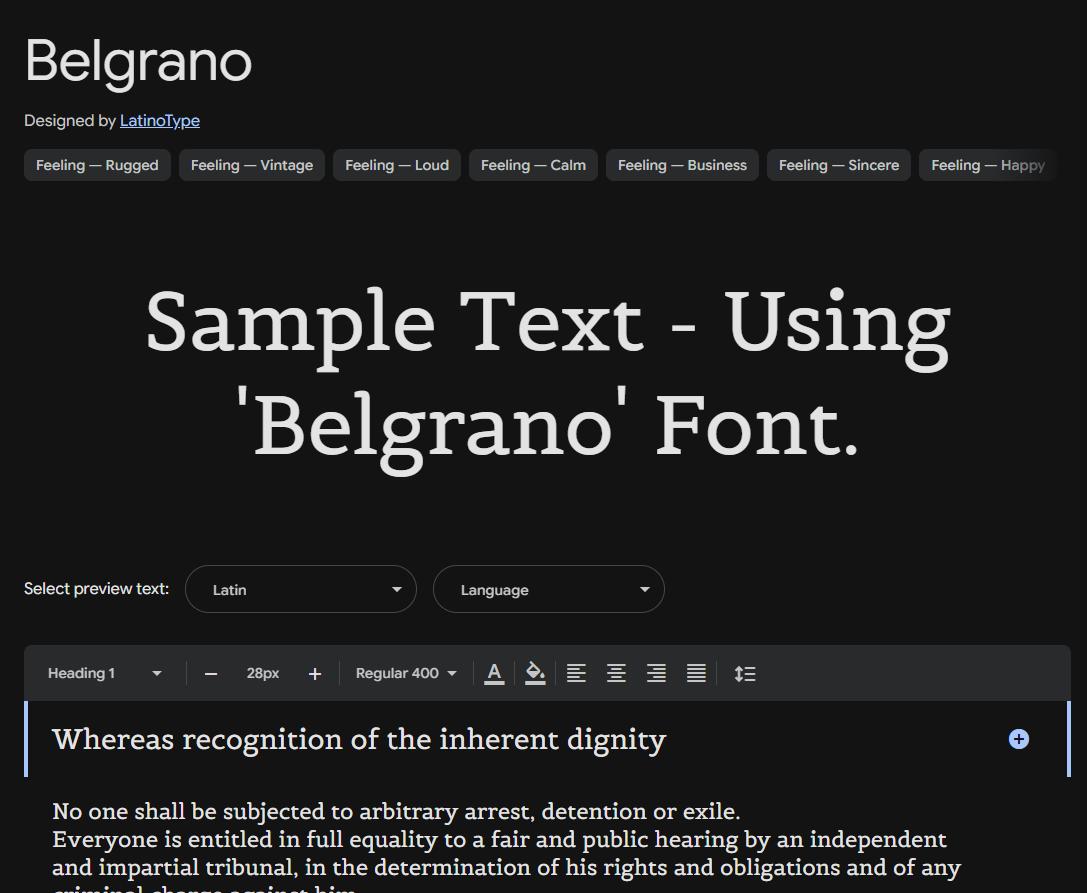Open the Latin preview text dropdown
This screenshot has width=1087, height=893.
coord(301,589)
